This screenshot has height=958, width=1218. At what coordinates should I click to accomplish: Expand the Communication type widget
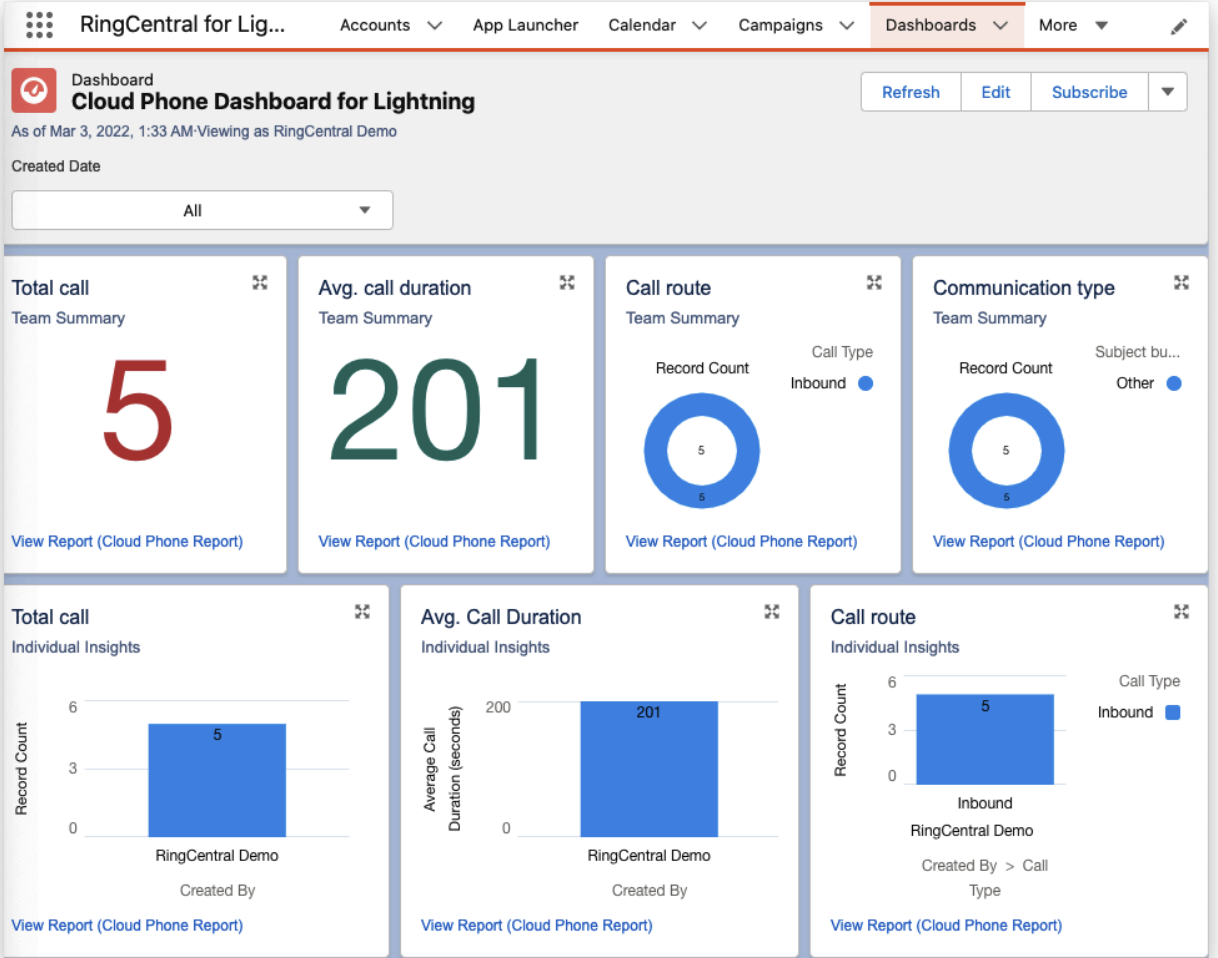1181,283
